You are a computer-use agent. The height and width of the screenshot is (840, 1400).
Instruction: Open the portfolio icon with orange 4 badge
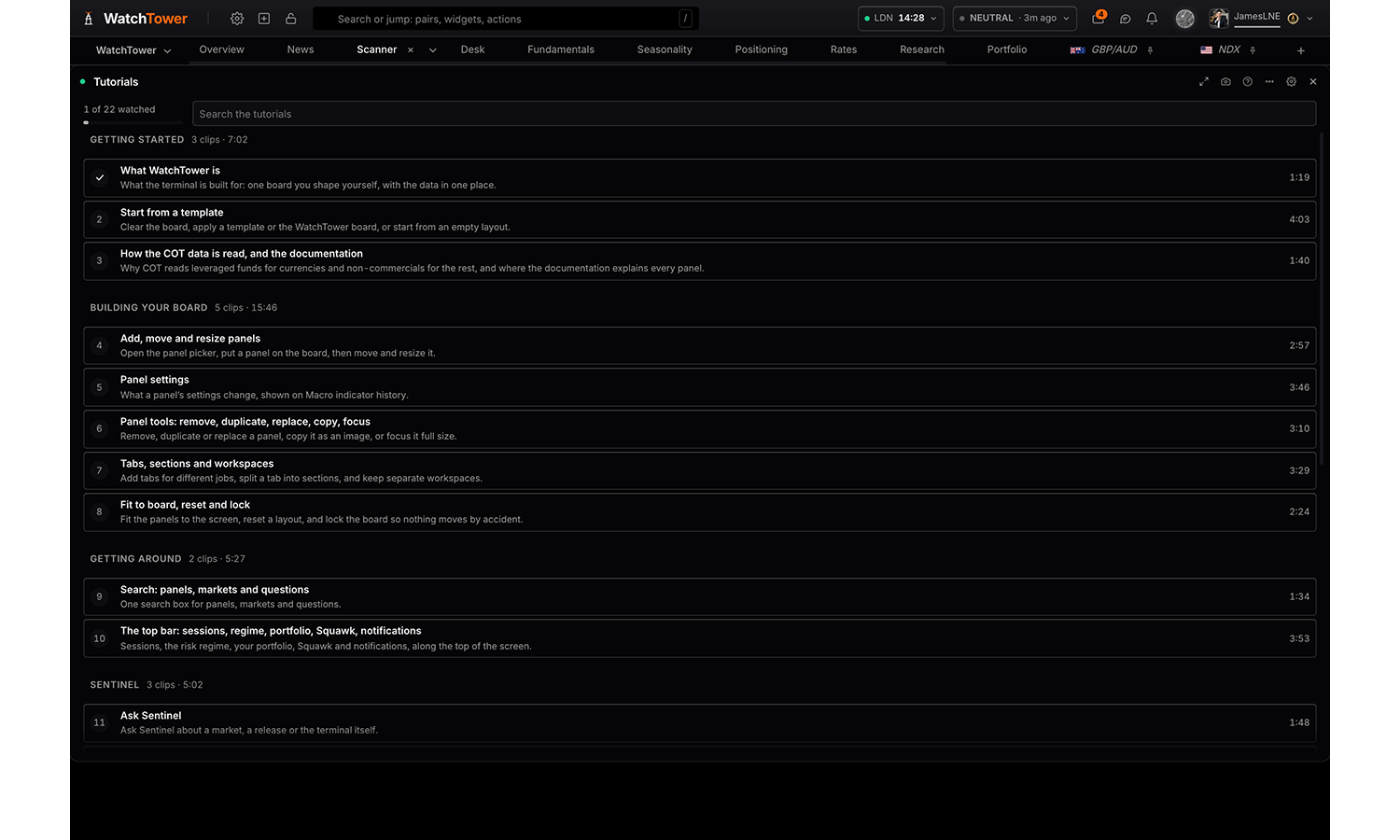tap(1099, 18)
